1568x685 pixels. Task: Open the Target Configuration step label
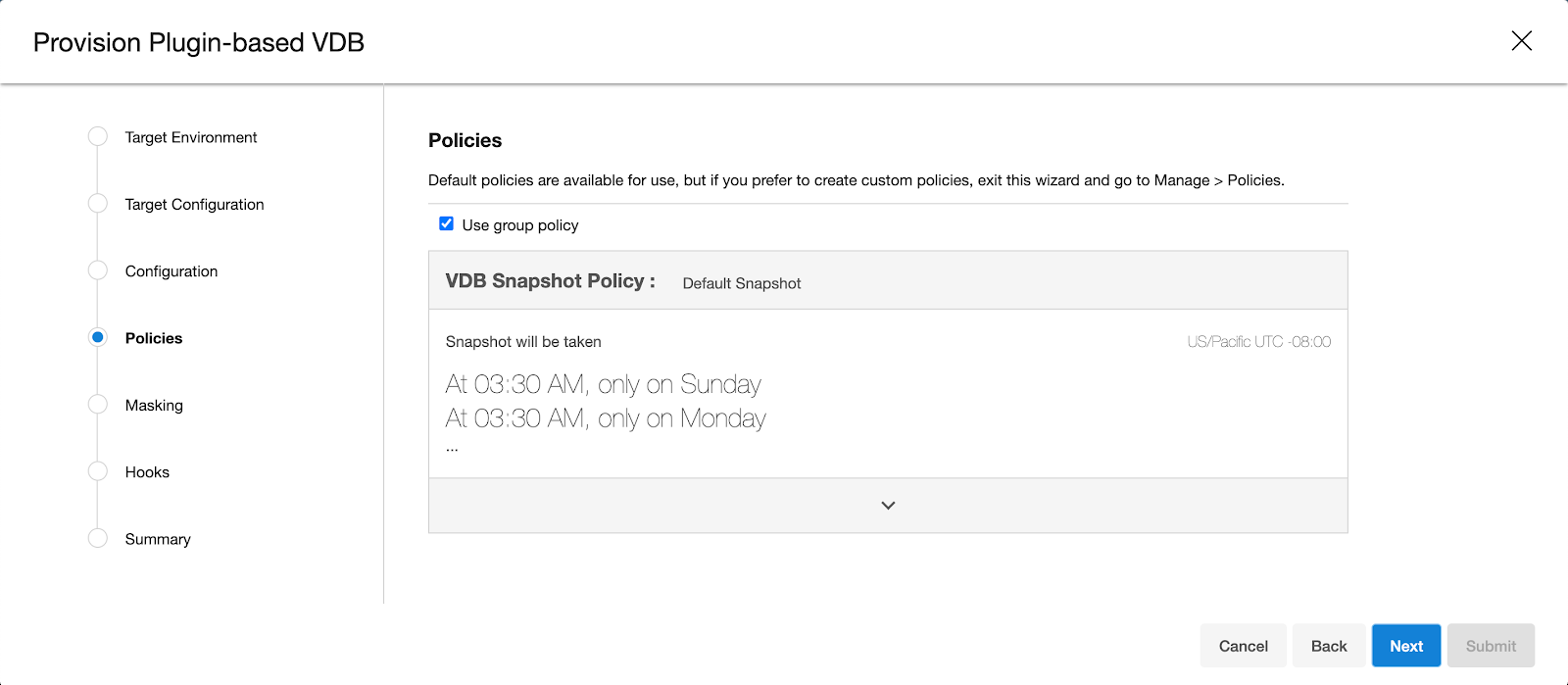(194, 204)
